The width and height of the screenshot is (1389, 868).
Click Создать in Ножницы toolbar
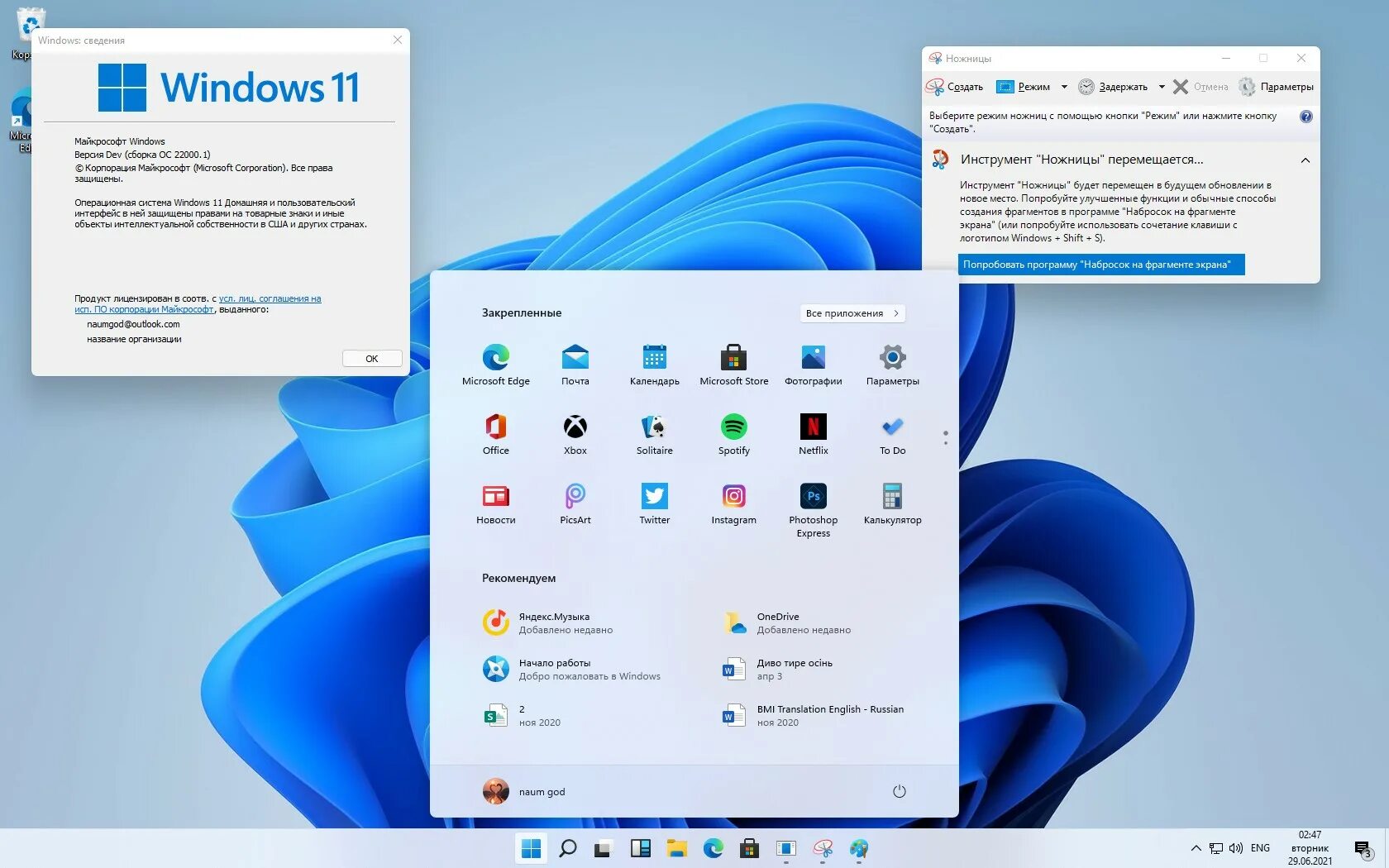[955, 87]
